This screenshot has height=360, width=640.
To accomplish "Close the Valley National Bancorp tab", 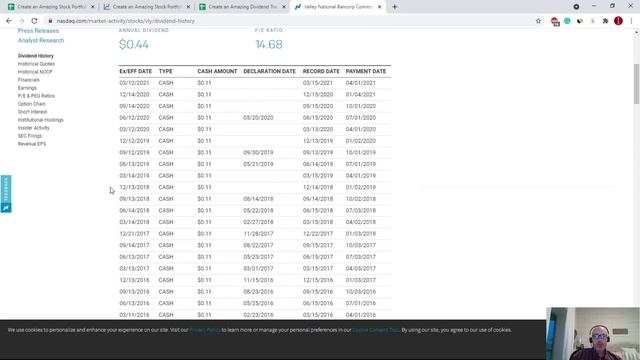I will click(x=380, y=7).
